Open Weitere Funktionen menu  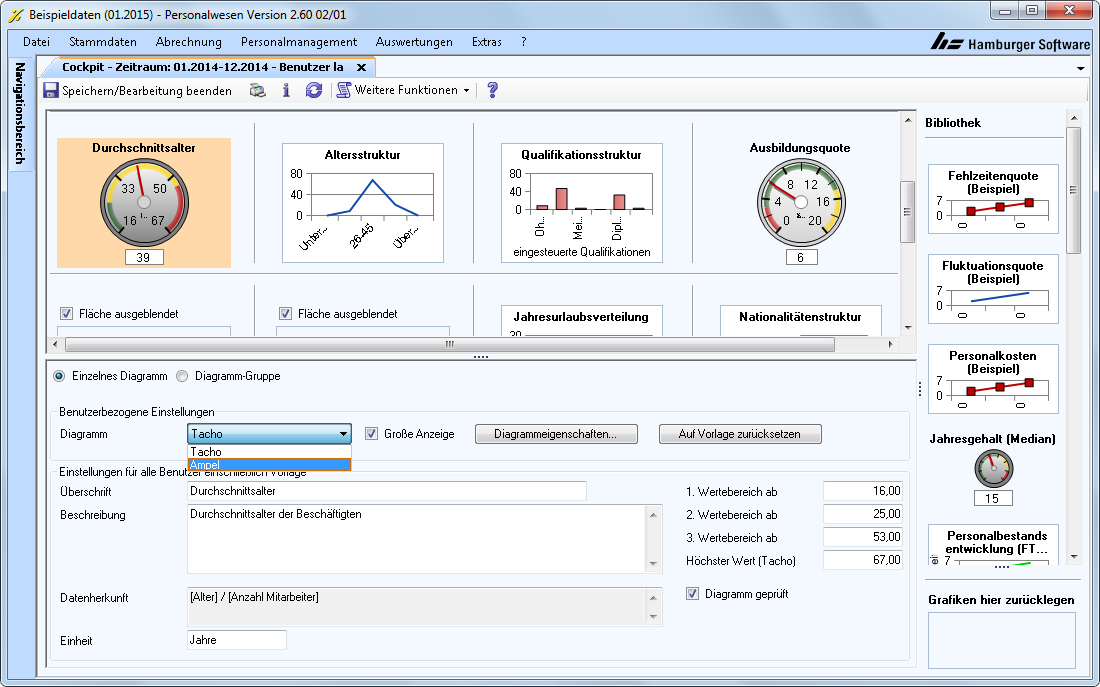click(403, 91)
